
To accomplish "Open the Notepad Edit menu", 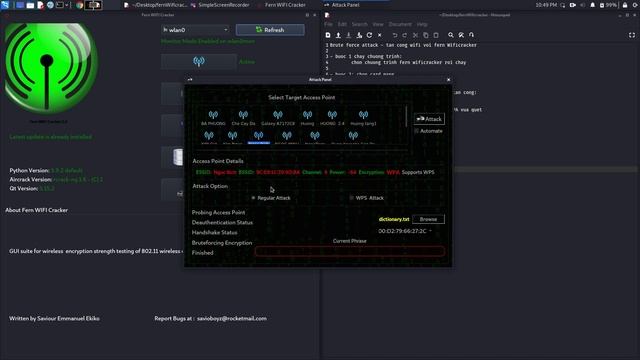I will [342, 24].
